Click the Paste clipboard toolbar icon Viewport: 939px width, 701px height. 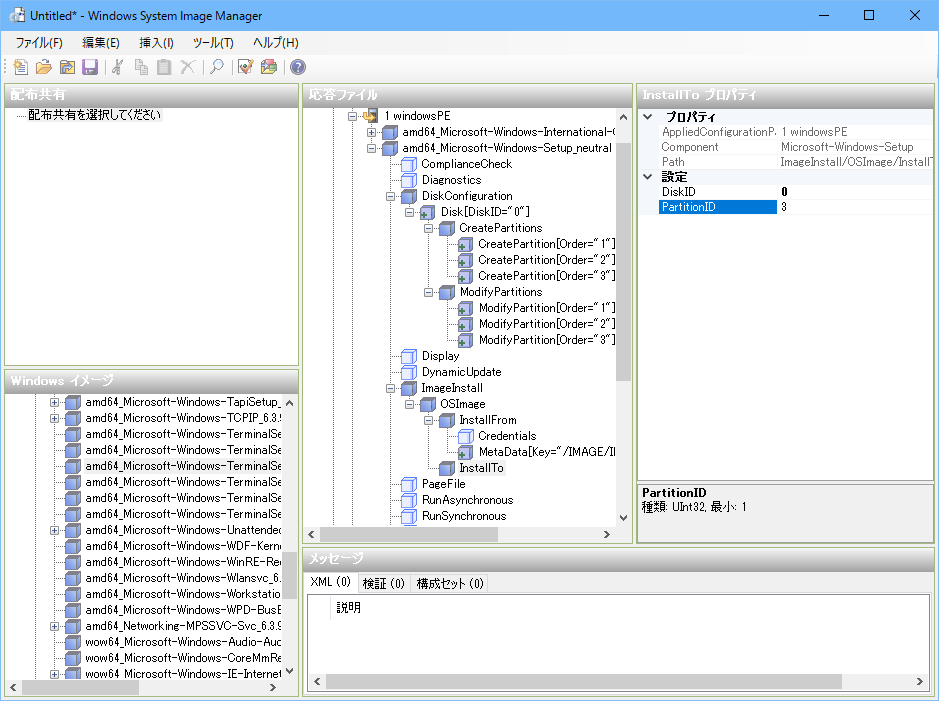pos(164,67)
